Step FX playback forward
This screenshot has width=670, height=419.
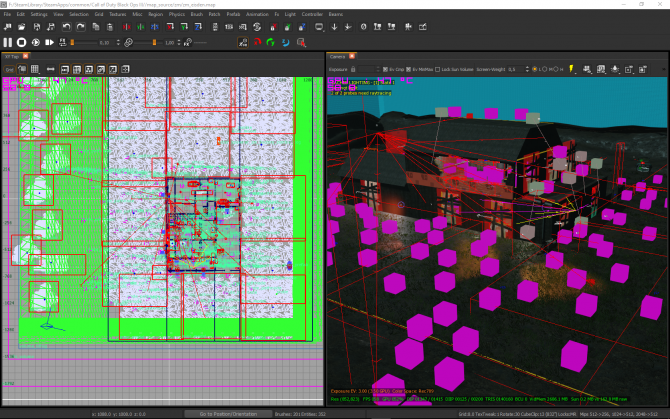click(x=50, y=42)
